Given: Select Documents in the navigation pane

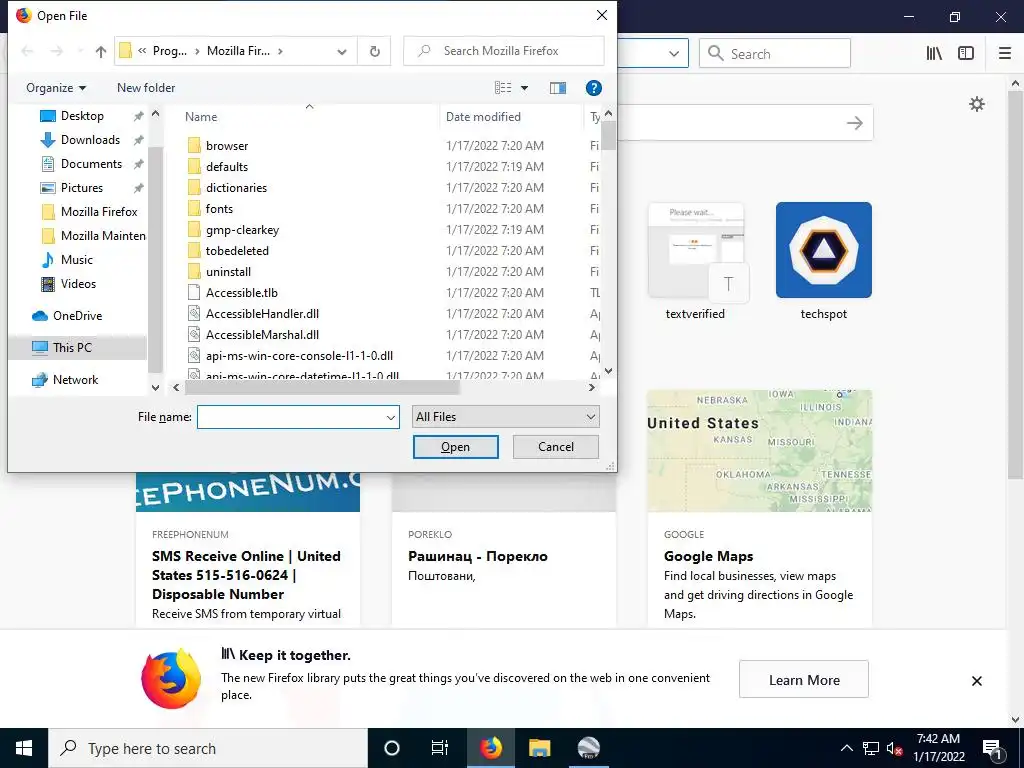Looking at the screenshot, I should [x=91, y=164].
